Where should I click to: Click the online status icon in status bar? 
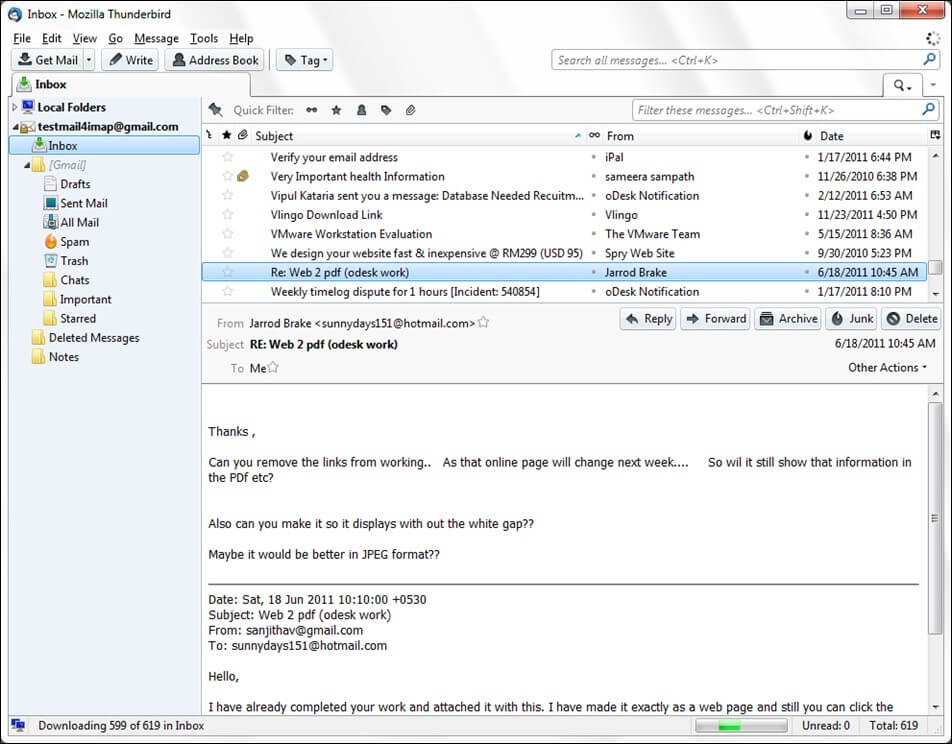click(18, 725)
